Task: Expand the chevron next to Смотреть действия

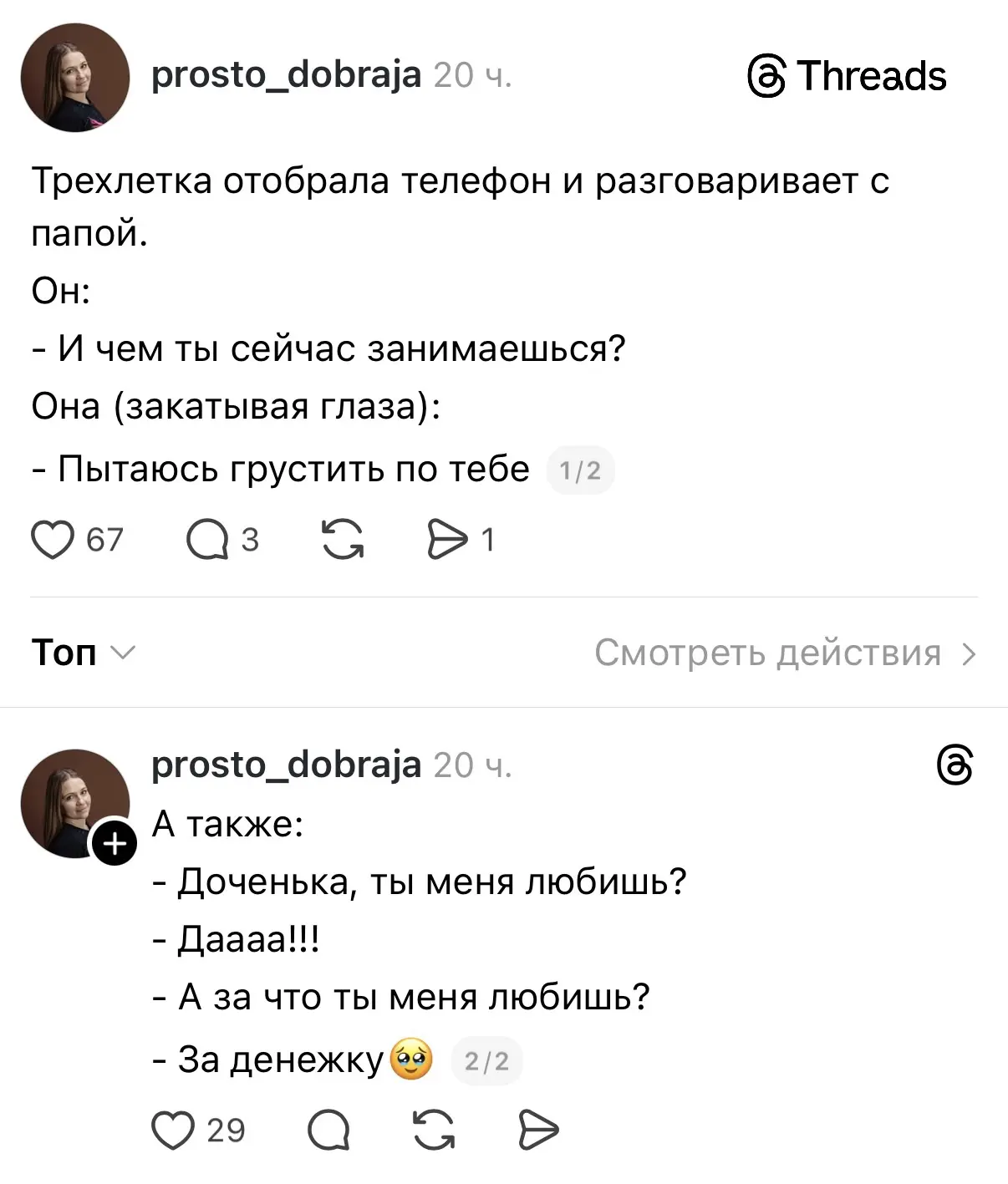Action: point(968,653)
